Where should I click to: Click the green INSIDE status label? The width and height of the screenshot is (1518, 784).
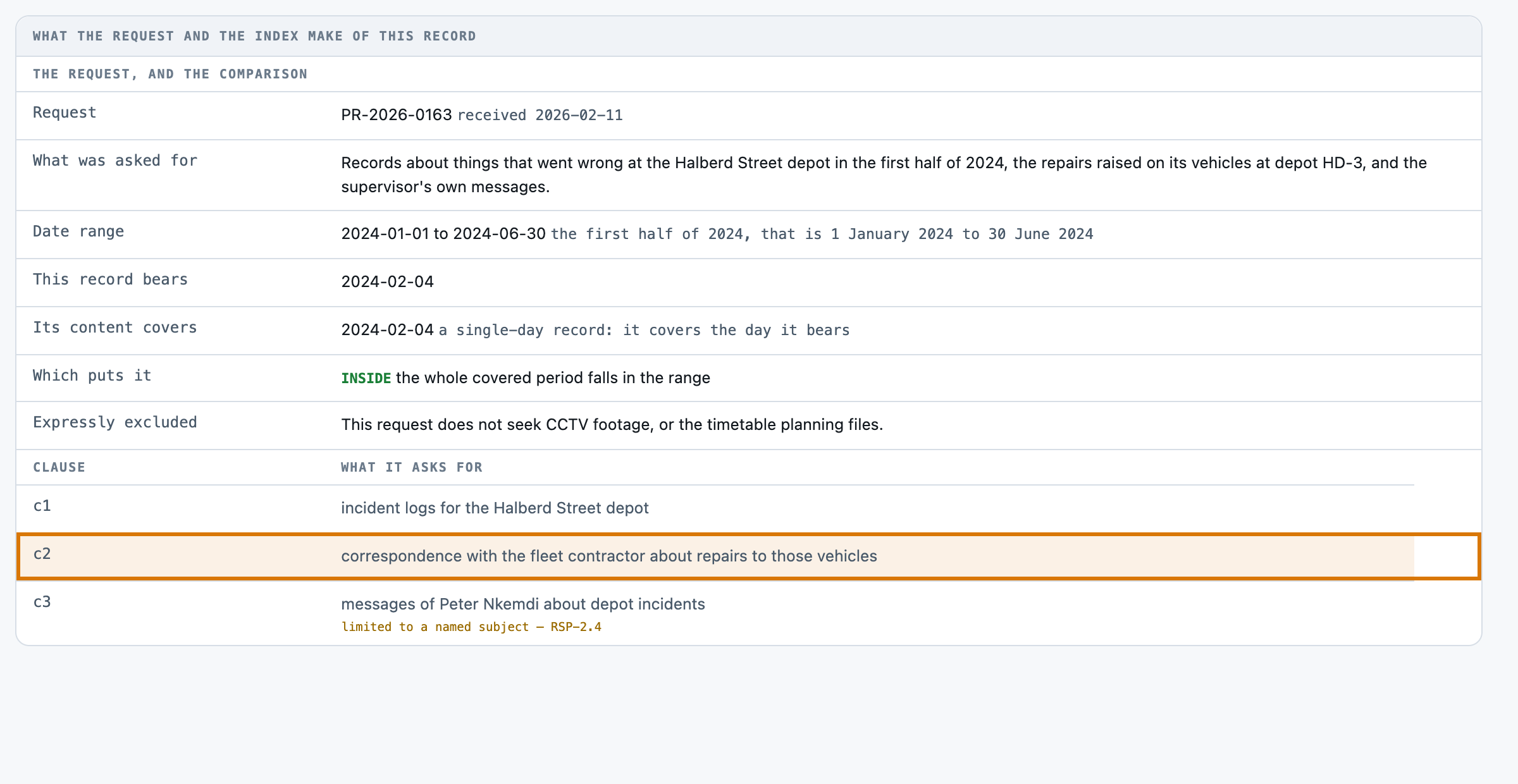pyautogui.click(x=366, y=378)
